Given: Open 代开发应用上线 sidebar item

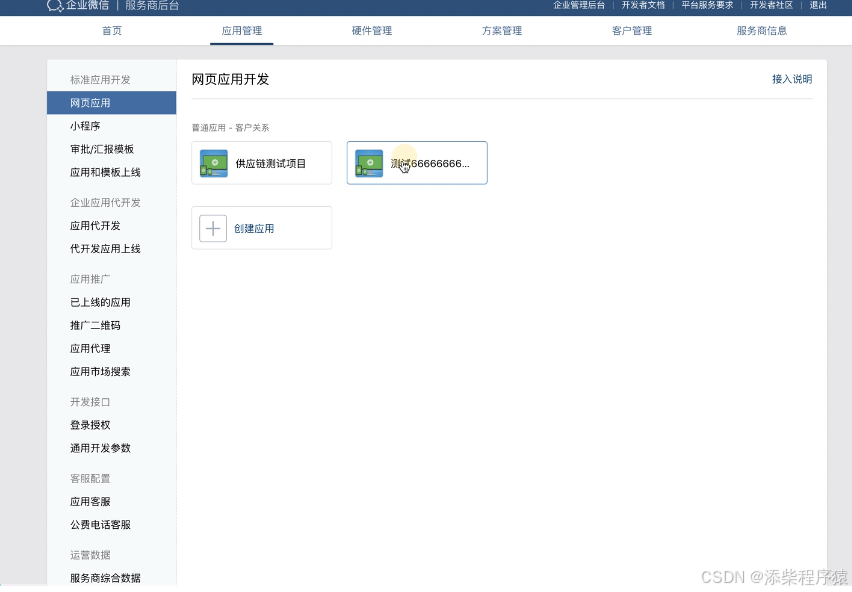Looking at the screenshot, I should click(105, 249).
